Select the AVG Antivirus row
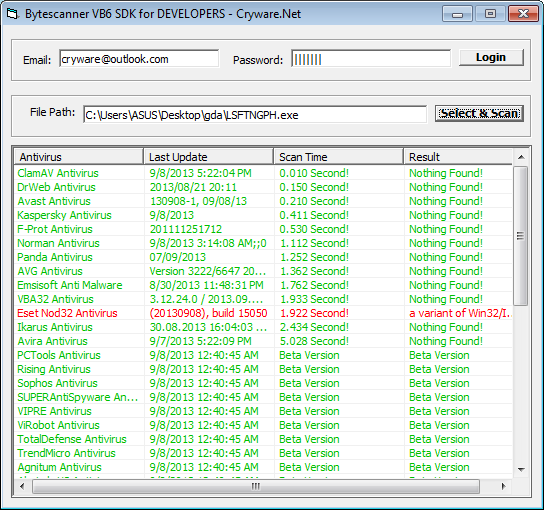The image size is (544, 510). point(263,271)
